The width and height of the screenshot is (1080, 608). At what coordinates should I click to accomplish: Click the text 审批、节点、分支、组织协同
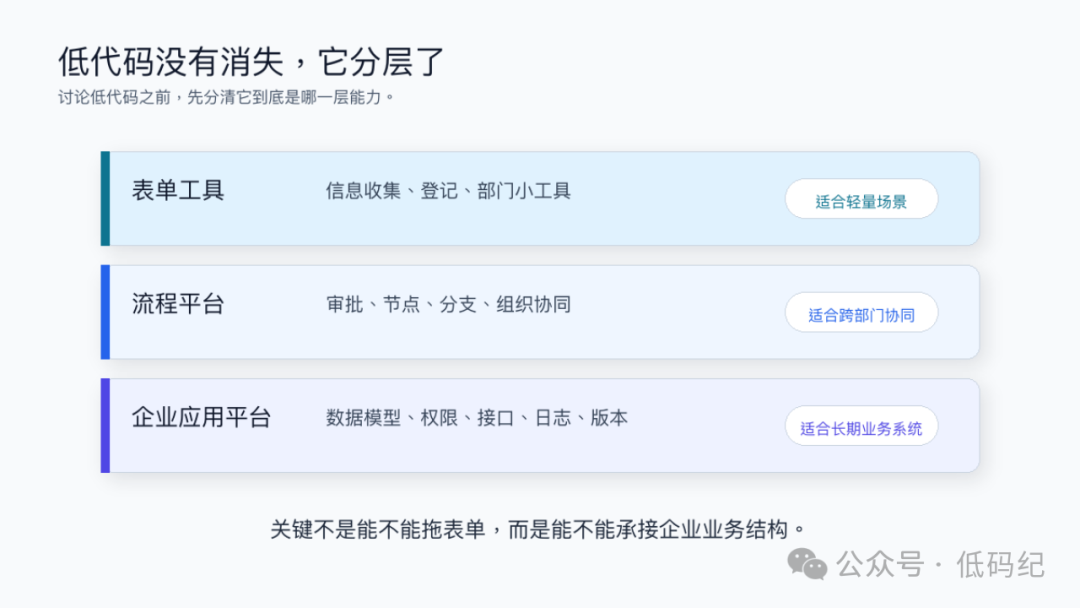448,304
